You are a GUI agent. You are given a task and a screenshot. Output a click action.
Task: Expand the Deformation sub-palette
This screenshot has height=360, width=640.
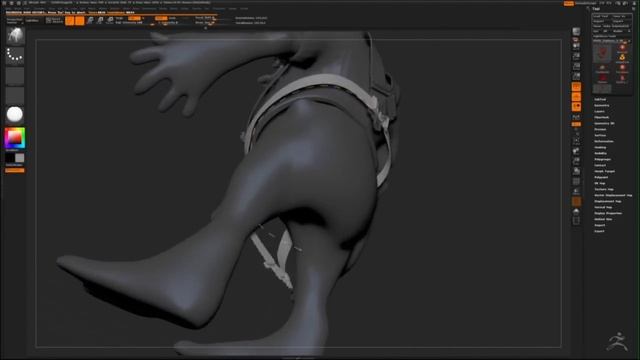point(604,141)
